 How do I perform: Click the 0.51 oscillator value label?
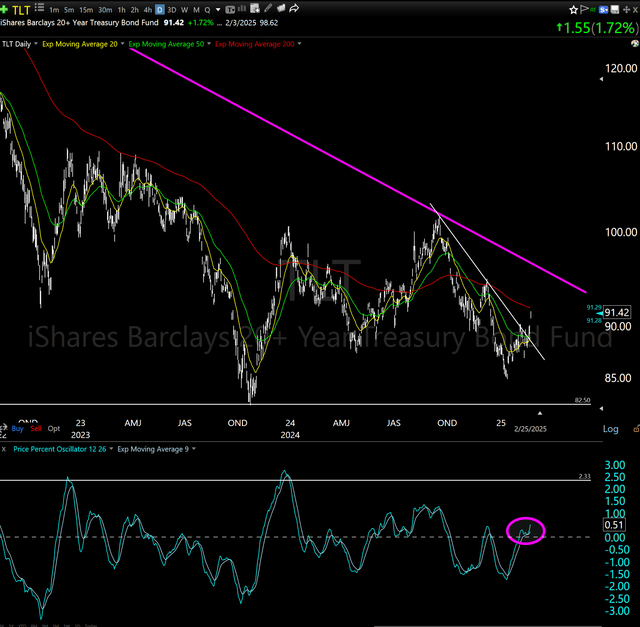[x=614, y=525]
